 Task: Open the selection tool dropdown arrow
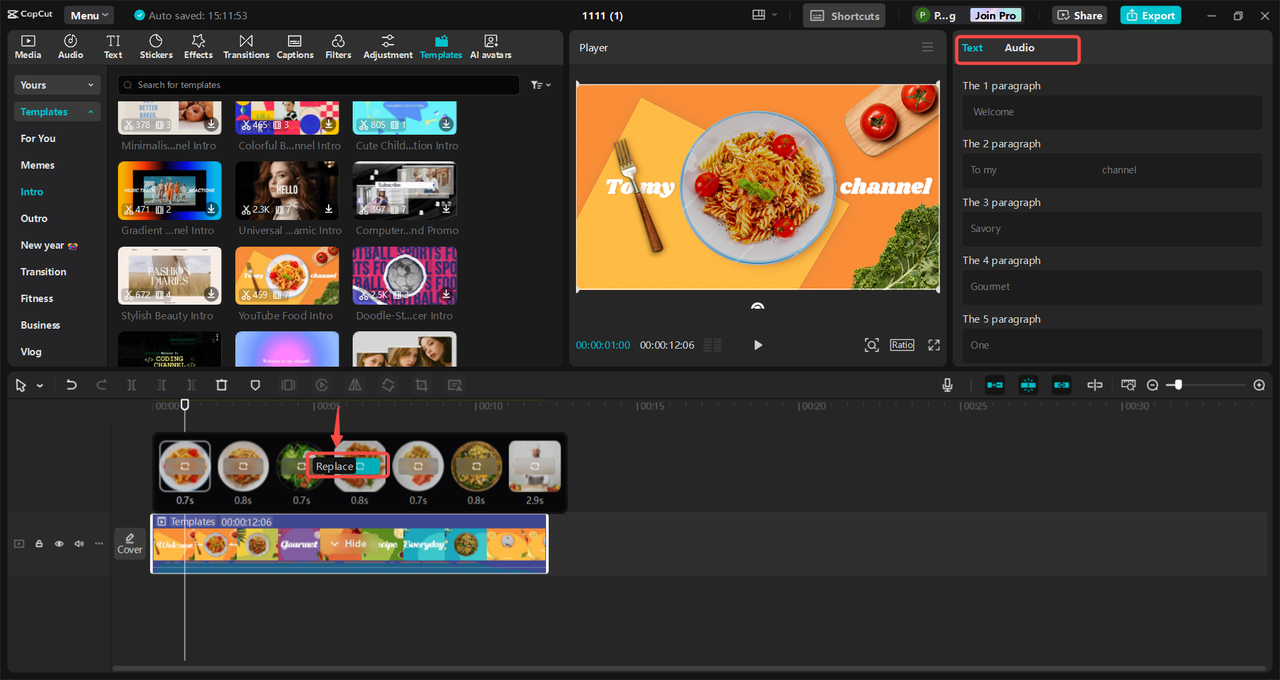pos(40,385)
